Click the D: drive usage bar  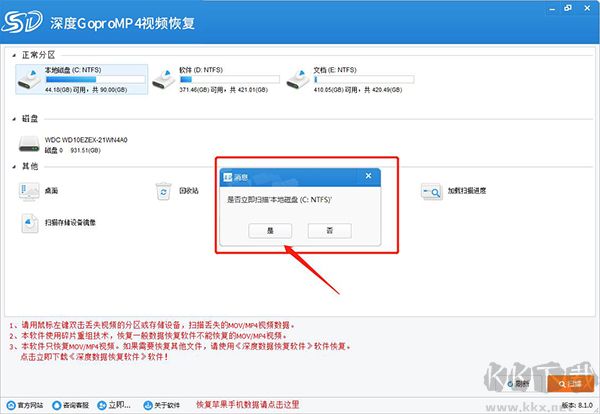tap(230, 79)
